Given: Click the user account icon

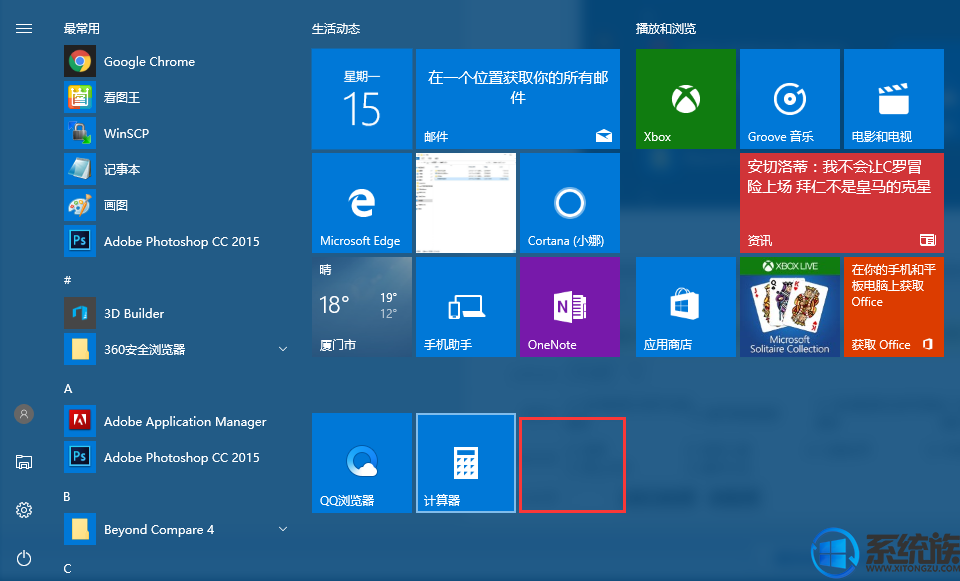Looking at the screenshot, I should (24, 414).
